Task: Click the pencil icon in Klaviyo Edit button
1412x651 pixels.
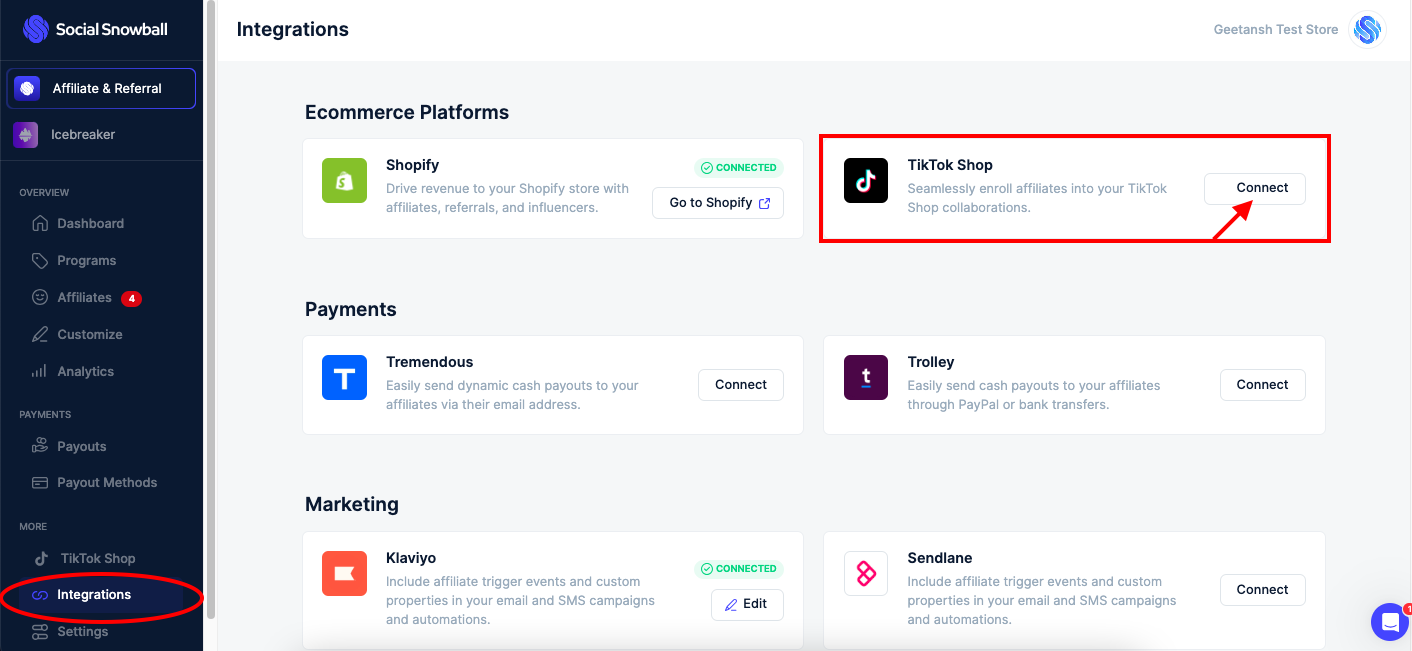Action: point(731,605)
